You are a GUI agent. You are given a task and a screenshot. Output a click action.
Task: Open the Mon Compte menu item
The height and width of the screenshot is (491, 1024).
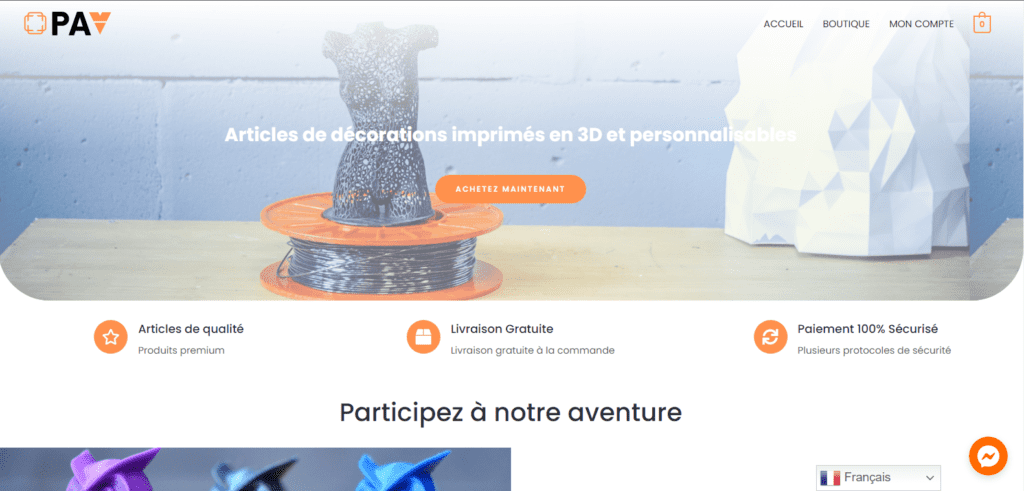coord(921,24)
